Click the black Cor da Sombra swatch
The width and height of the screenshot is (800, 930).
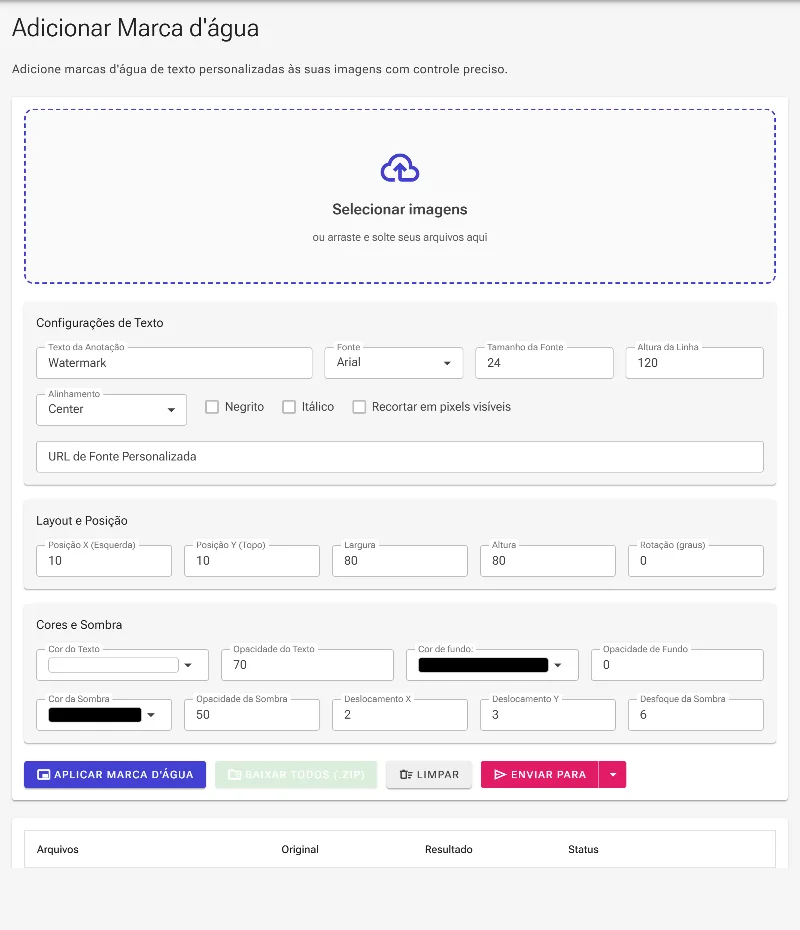click(95, 715)
